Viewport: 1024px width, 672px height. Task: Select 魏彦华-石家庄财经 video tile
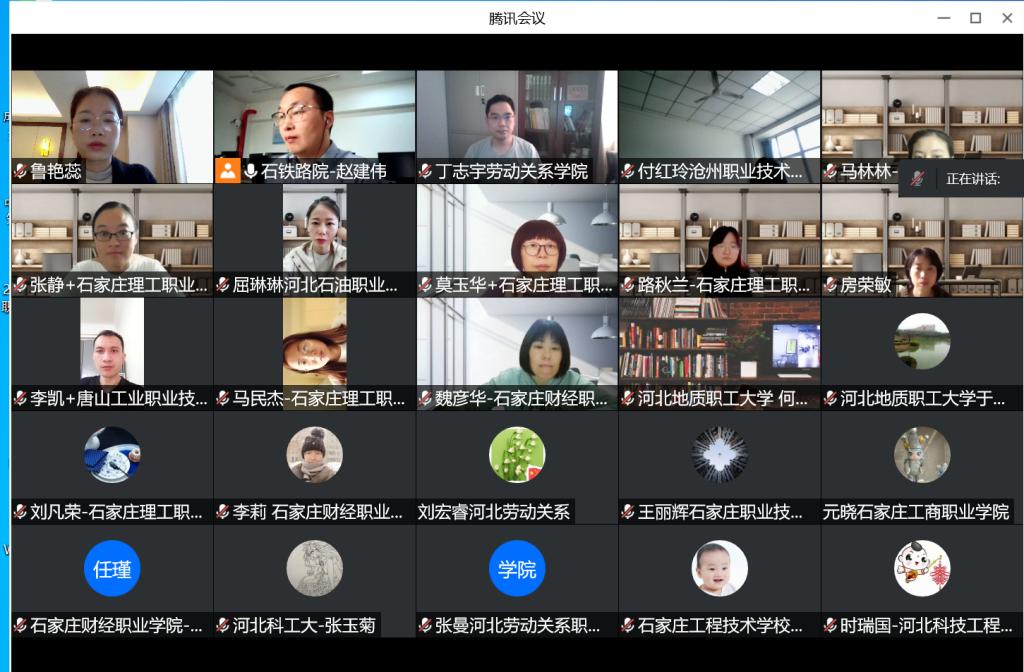pyautogui.click(x=517, y=348)
